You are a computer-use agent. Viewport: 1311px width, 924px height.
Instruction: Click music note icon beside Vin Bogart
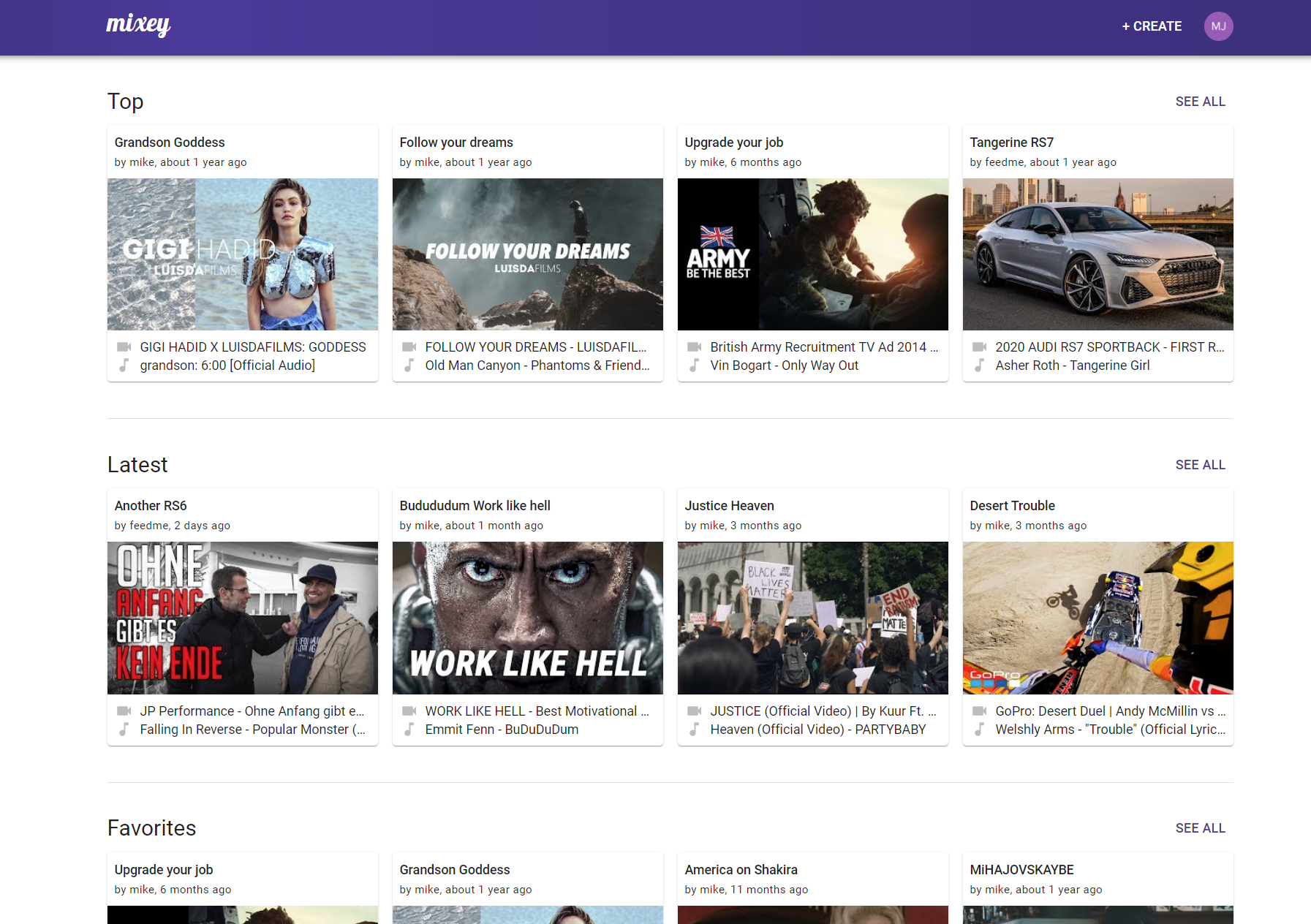(x=695, y=365)
